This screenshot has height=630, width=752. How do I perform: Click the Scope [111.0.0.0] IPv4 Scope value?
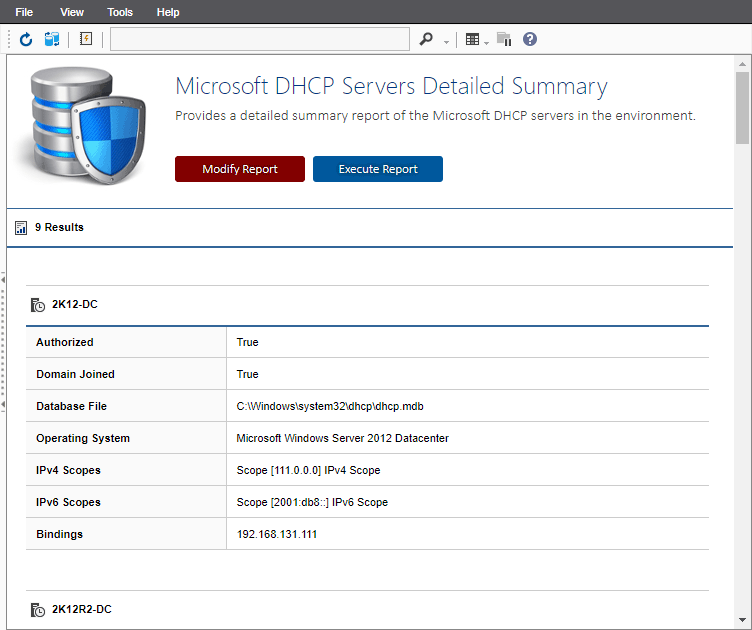(308, 470)
